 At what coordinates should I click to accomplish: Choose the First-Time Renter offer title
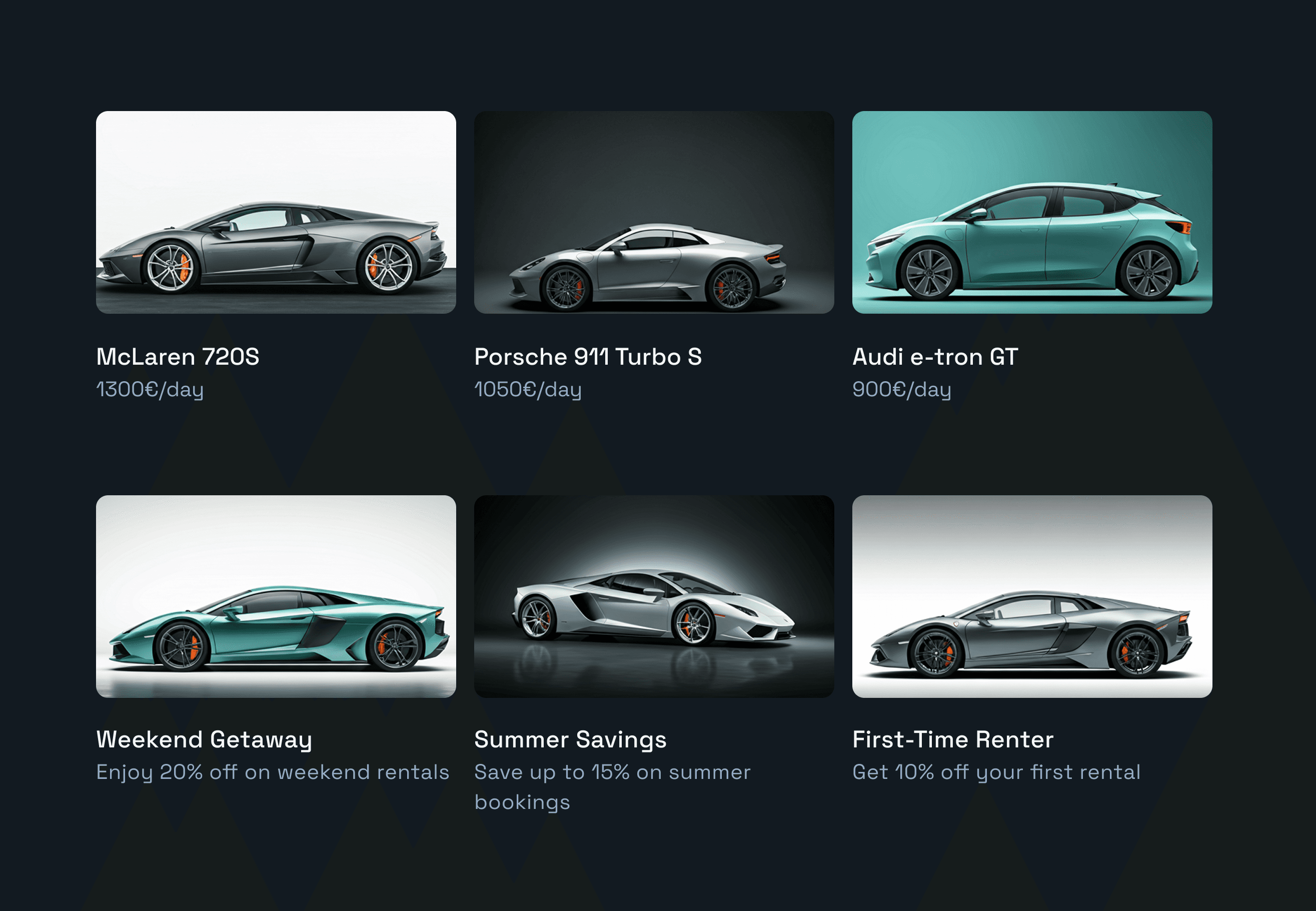(x=952, y=740)
